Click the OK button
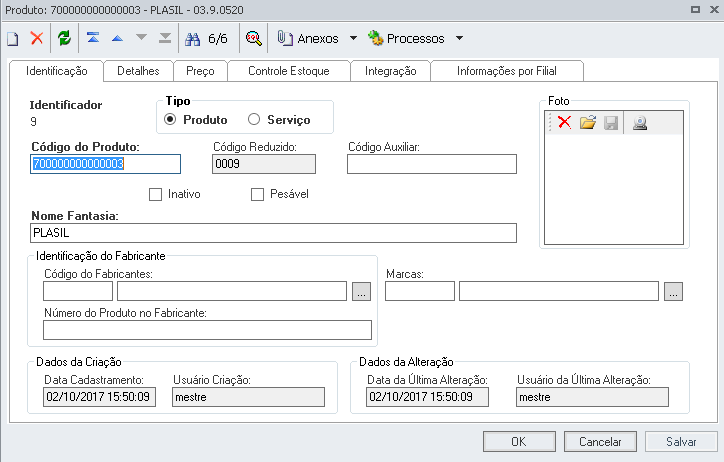 (x=519, y=442)
